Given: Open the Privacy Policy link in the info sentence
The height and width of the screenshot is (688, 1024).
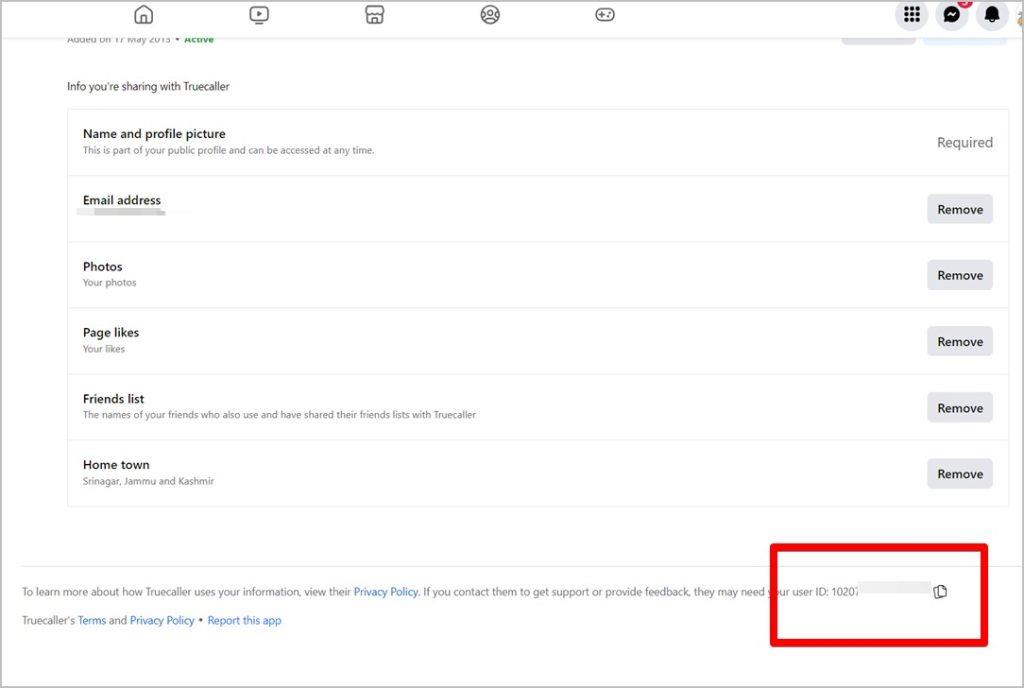Looking at the screenshot, I should pos(385,591).
